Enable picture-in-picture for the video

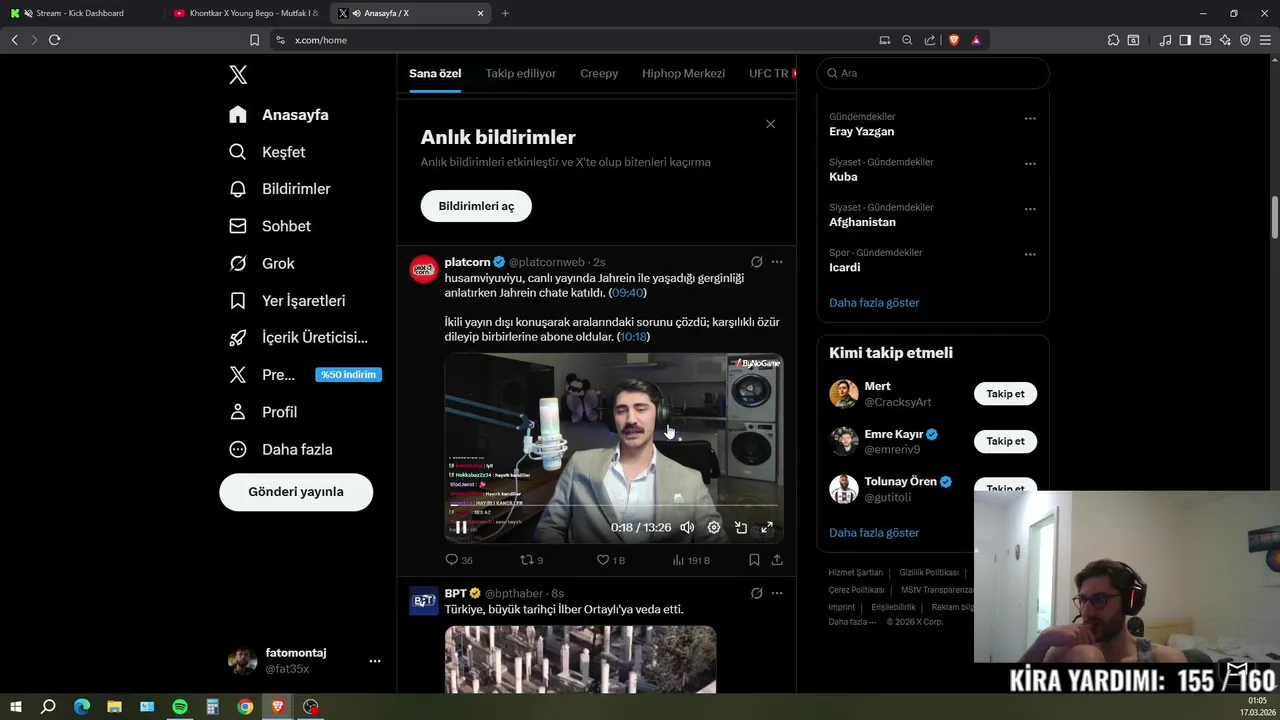[x=741, y=528]
